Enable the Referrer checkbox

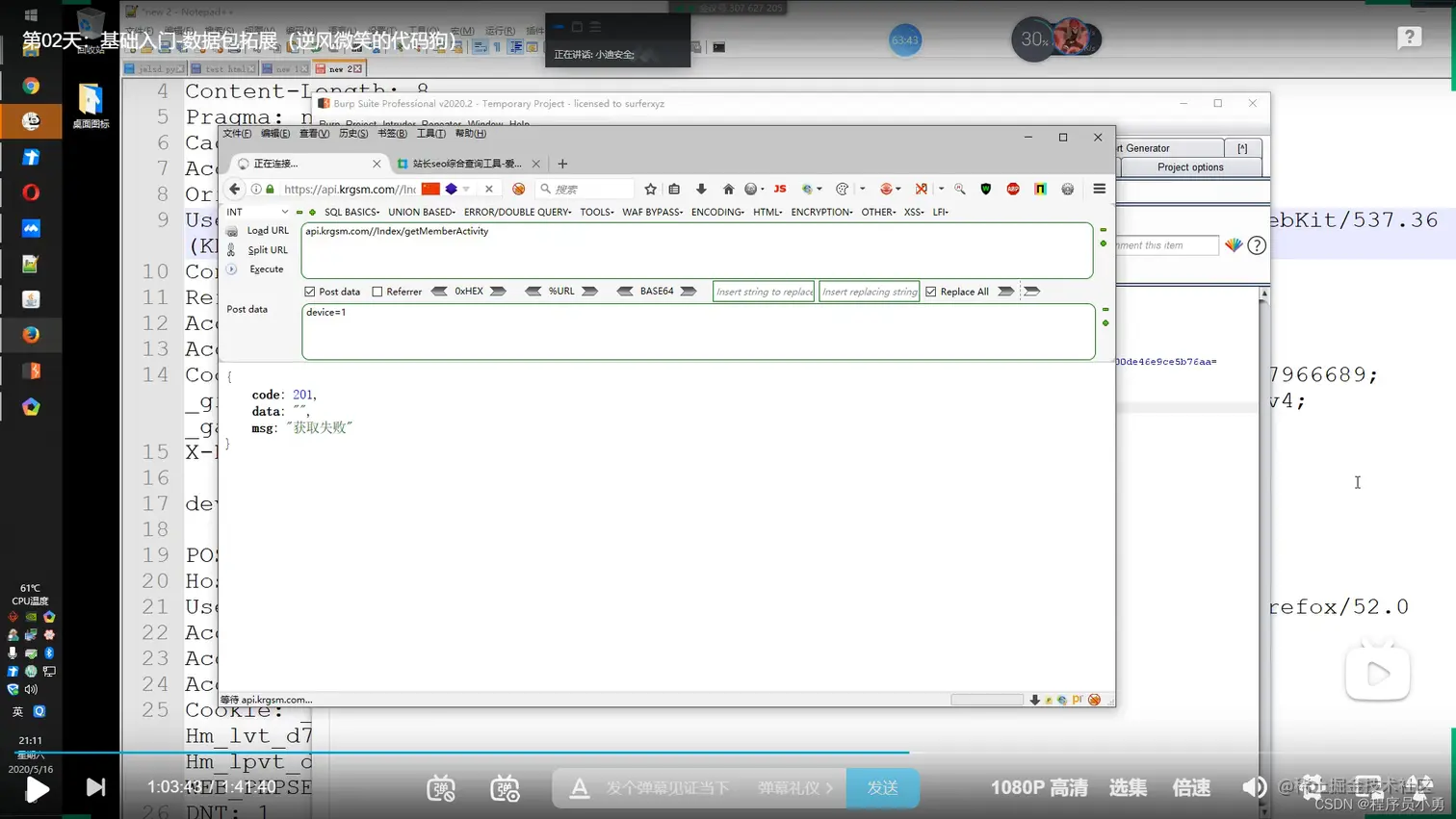click(x=377, y=292)
